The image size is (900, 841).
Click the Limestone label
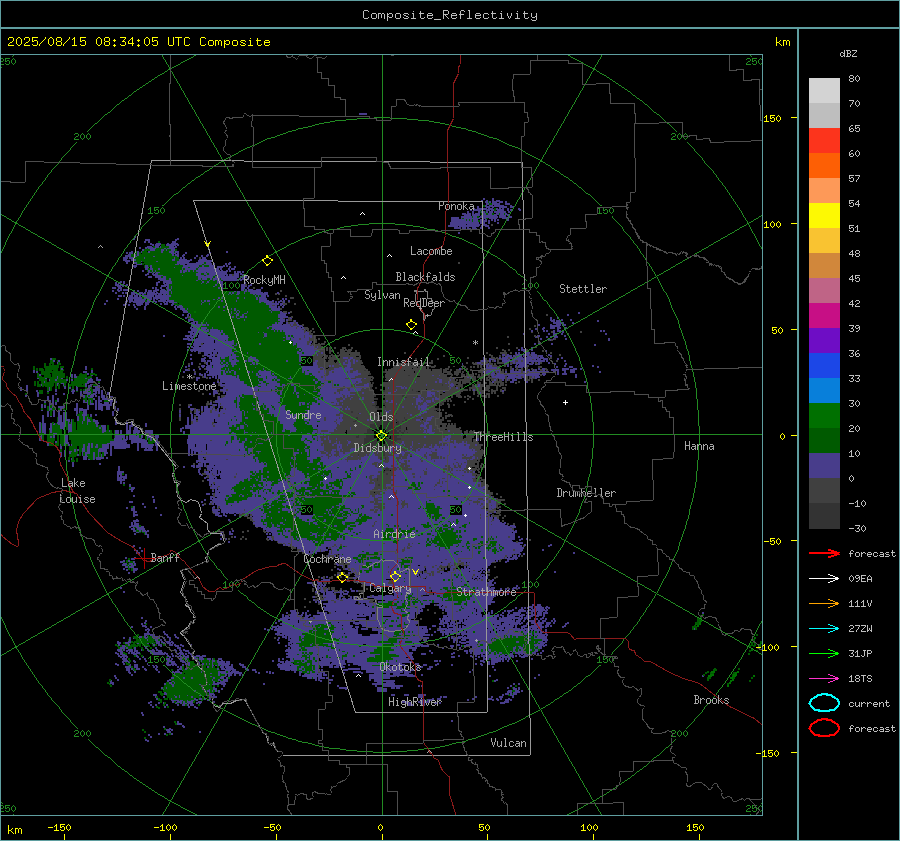click(189, 386)
